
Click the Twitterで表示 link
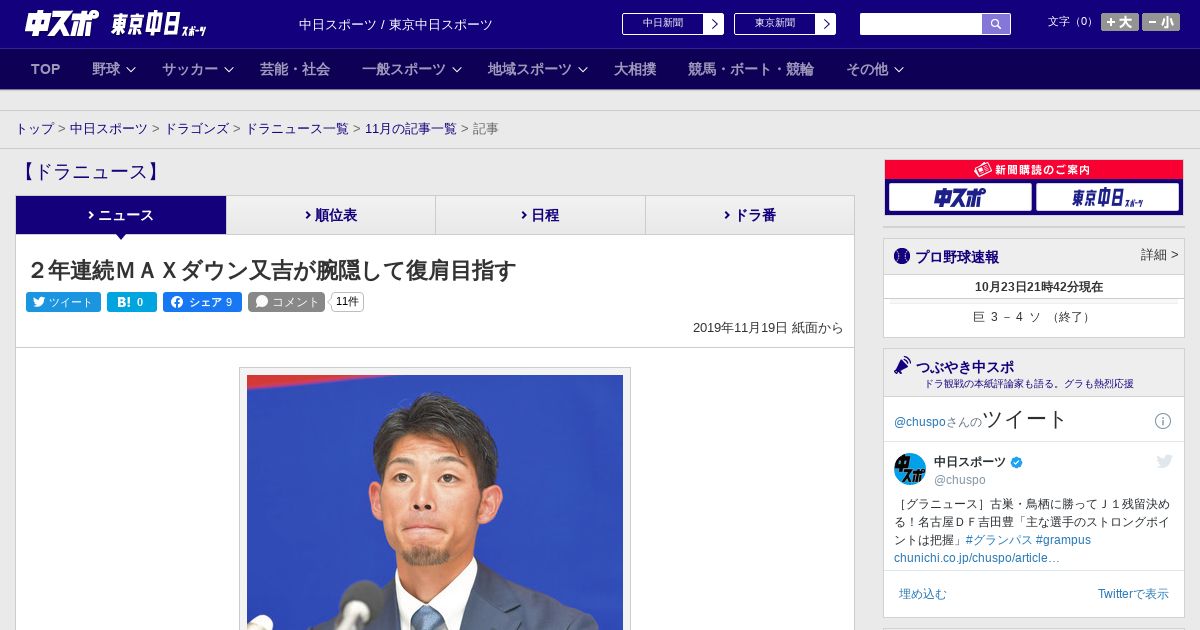coord(1133,594)
